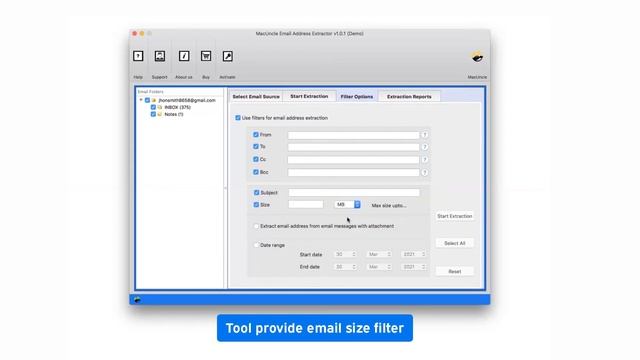Click help question mark beside Bcc field
This screenshot has width=640, height=360.
(x=424, y=172)
